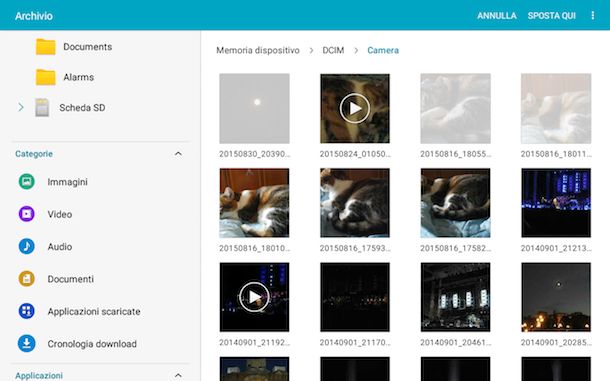610x381 pixels.
Task: Open concert photo thumbnail 20140901_21213
Action: (556, 203)
